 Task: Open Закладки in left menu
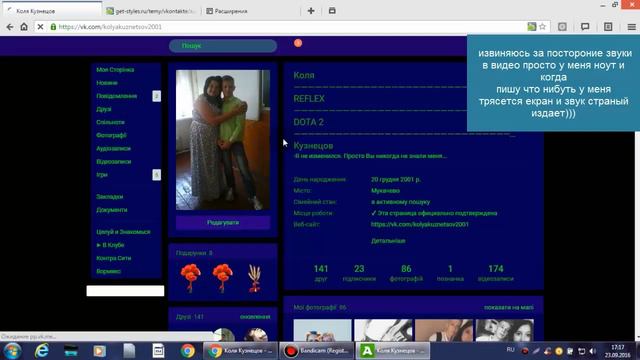tap(109, 197)
